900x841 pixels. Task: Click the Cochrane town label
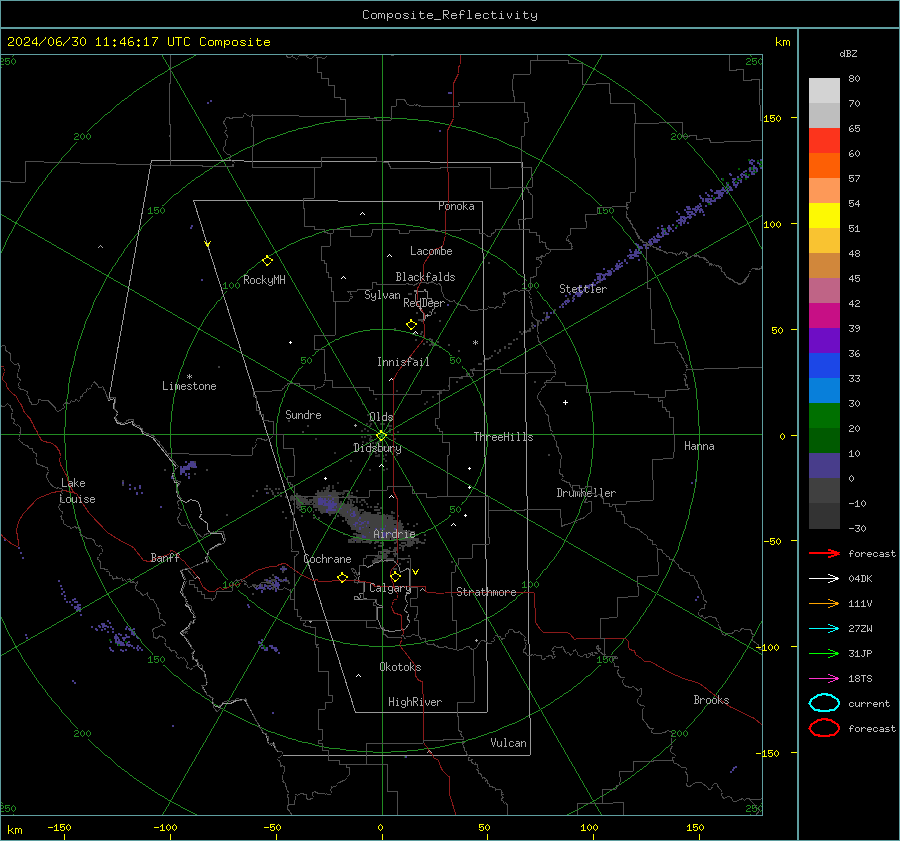[327, 559]
